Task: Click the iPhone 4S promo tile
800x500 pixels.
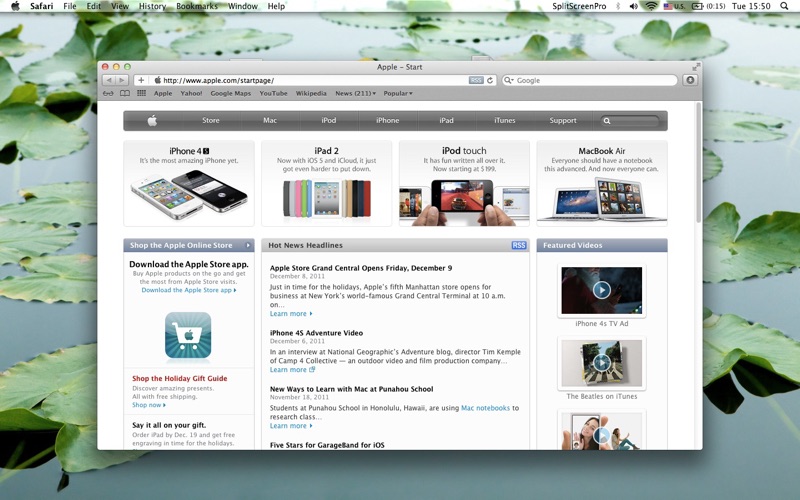Action: tap(189, 183)
